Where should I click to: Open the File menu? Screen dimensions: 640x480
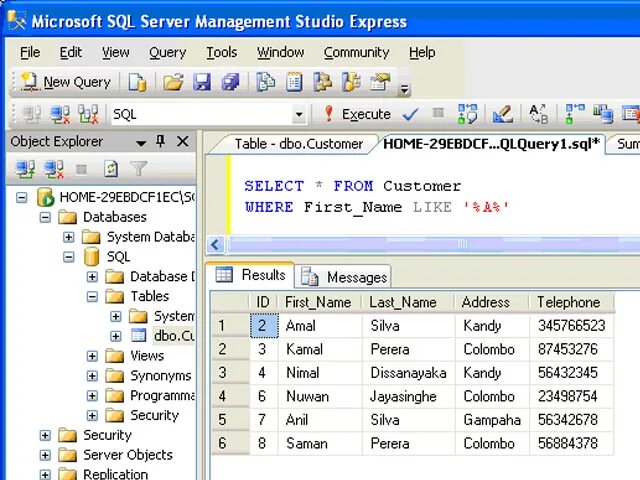[x=30, y=52]
